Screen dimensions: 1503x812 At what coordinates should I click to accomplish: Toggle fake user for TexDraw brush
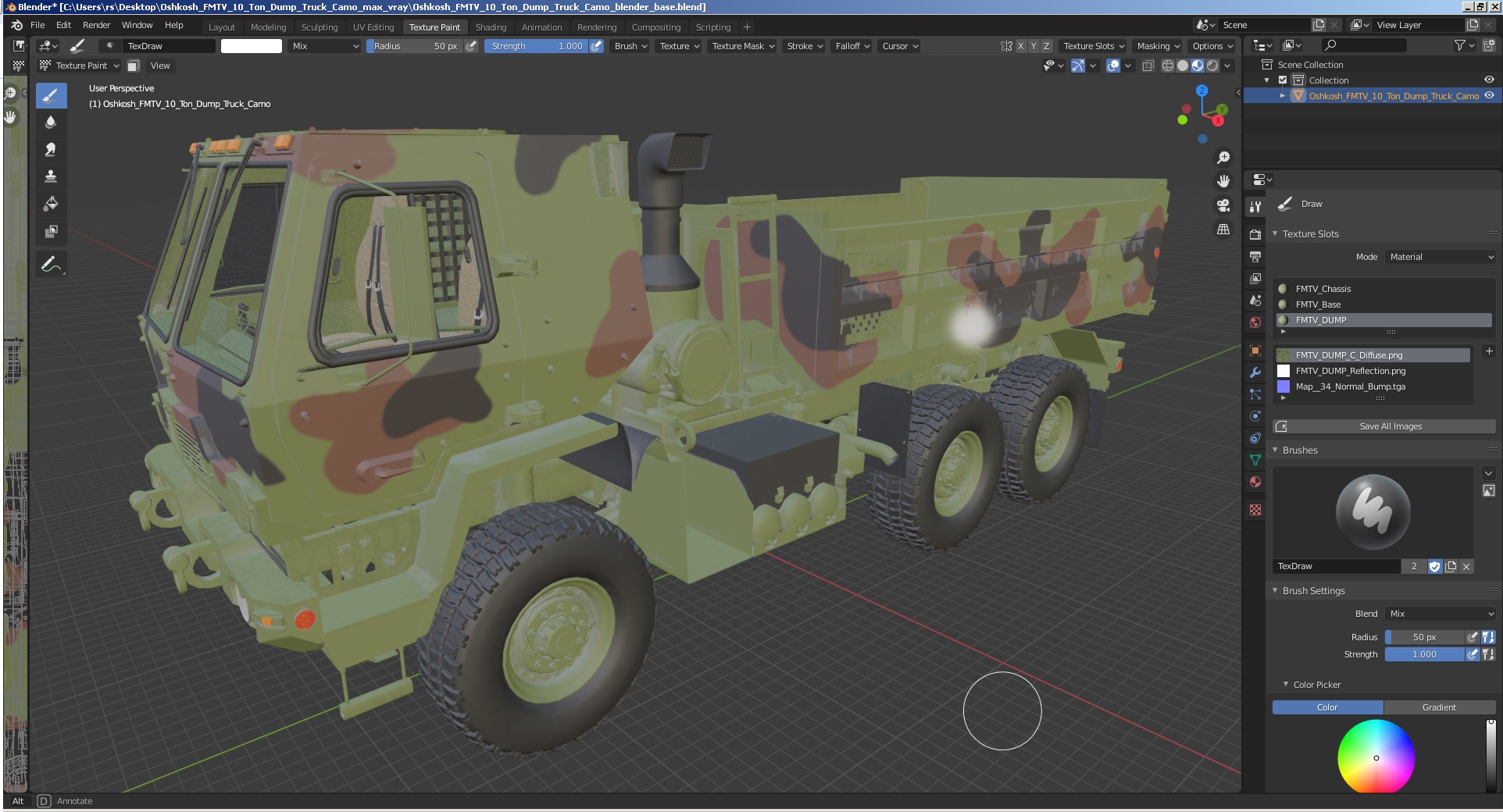point(1434,567)
